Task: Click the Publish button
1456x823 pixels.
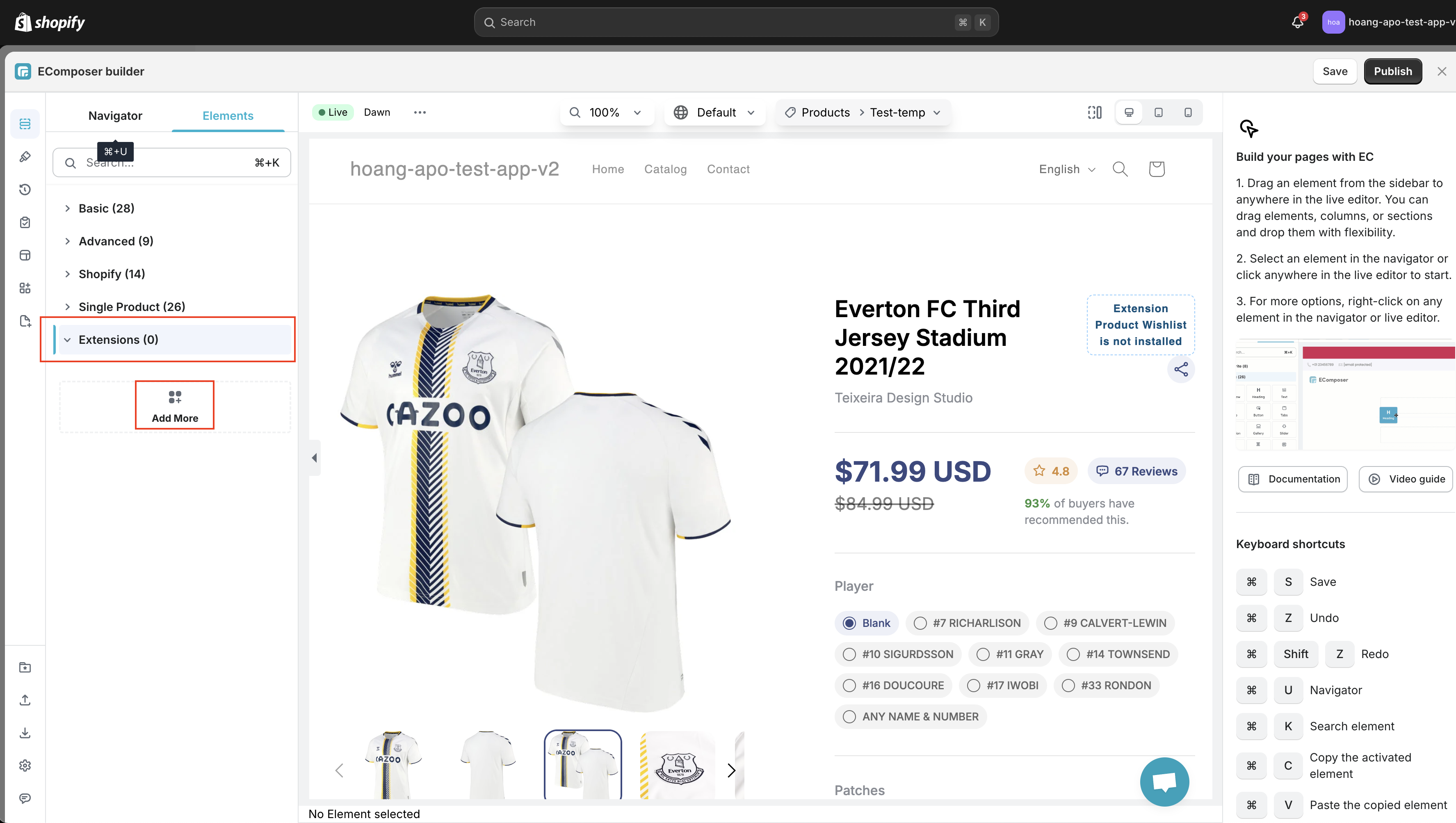Action: tap(1392, 71)
